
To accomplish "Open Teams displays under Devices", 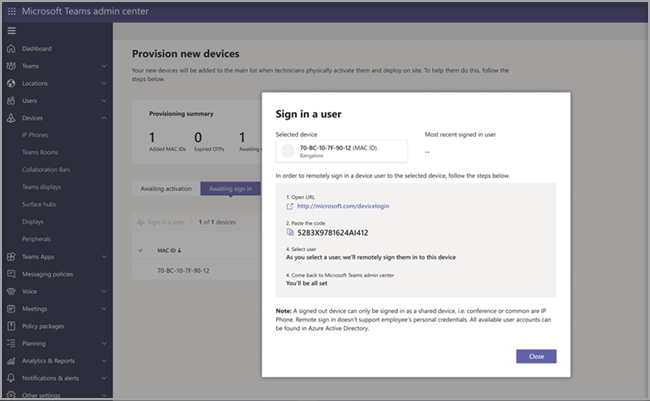I will [41, 187].
